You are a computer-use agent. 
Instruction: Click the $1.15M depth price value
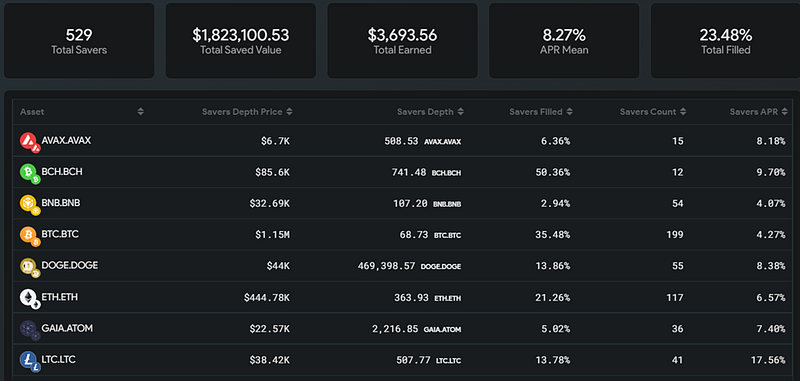(272, 235)
